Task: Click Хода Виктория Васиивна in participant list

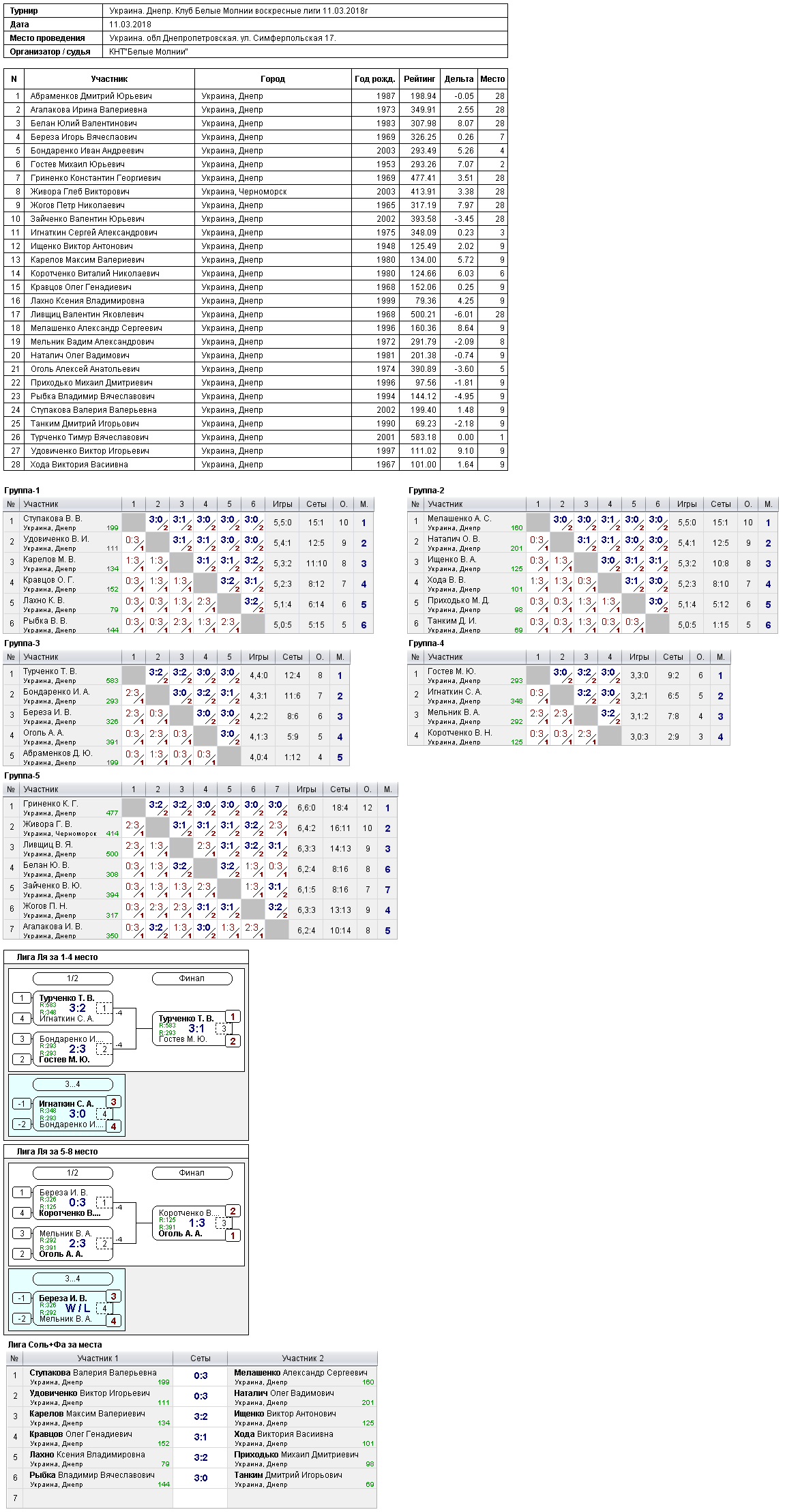Action: (79, 465)
